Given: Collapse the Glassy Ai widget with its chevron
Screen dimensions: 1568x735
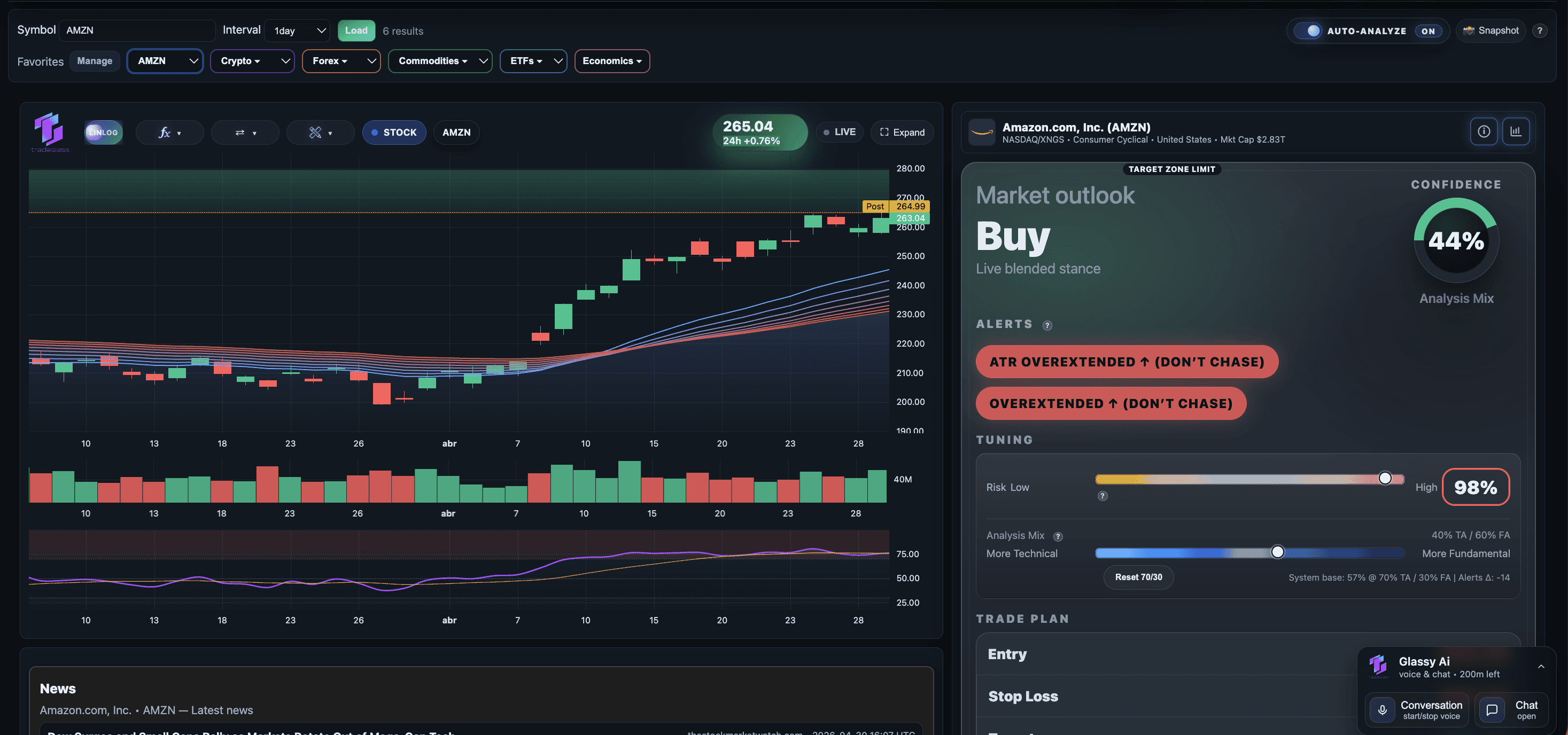Looking at the screenshot, I should point(1541,667).
